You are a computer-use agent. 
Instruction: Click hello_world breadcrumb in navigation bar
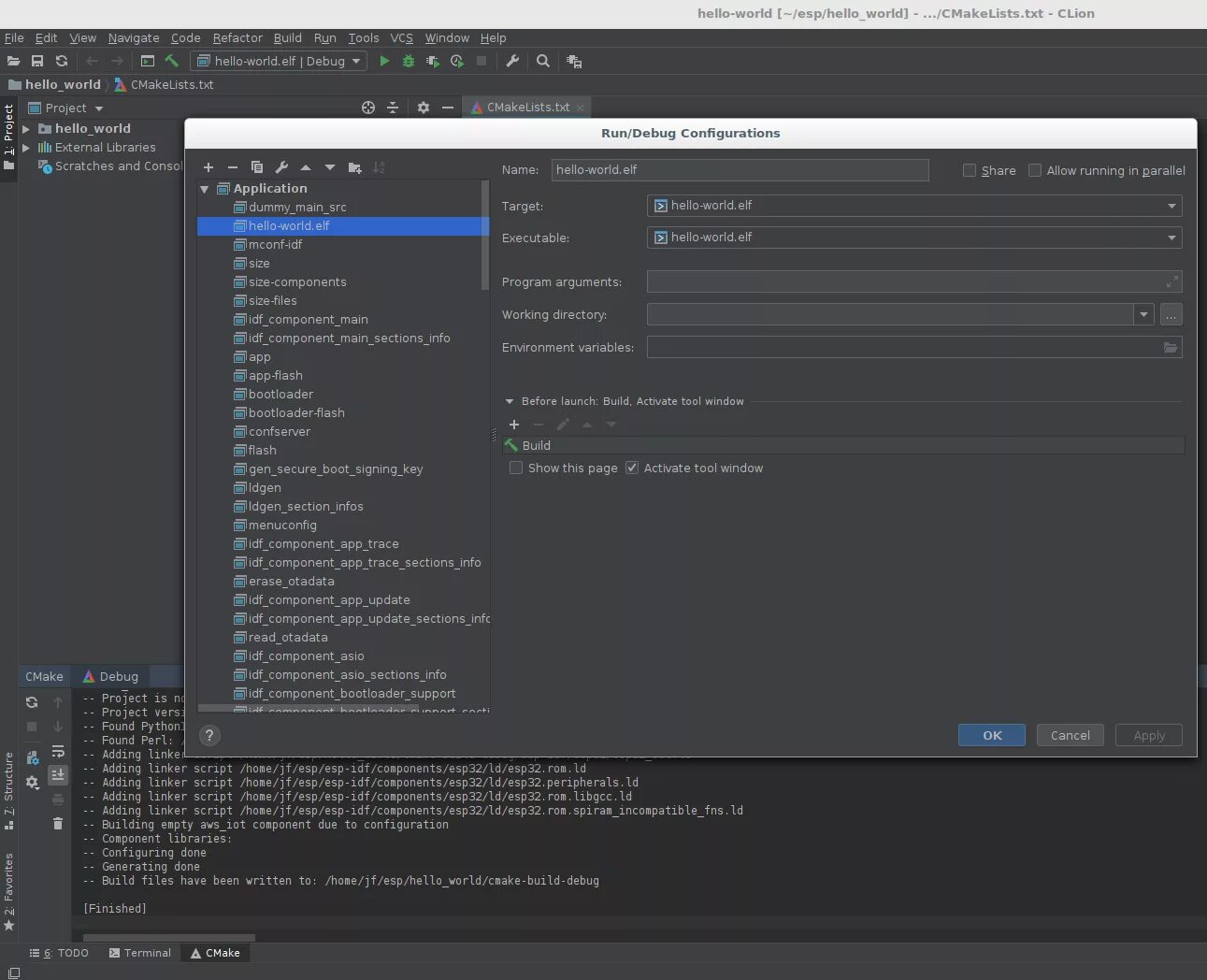54,84
